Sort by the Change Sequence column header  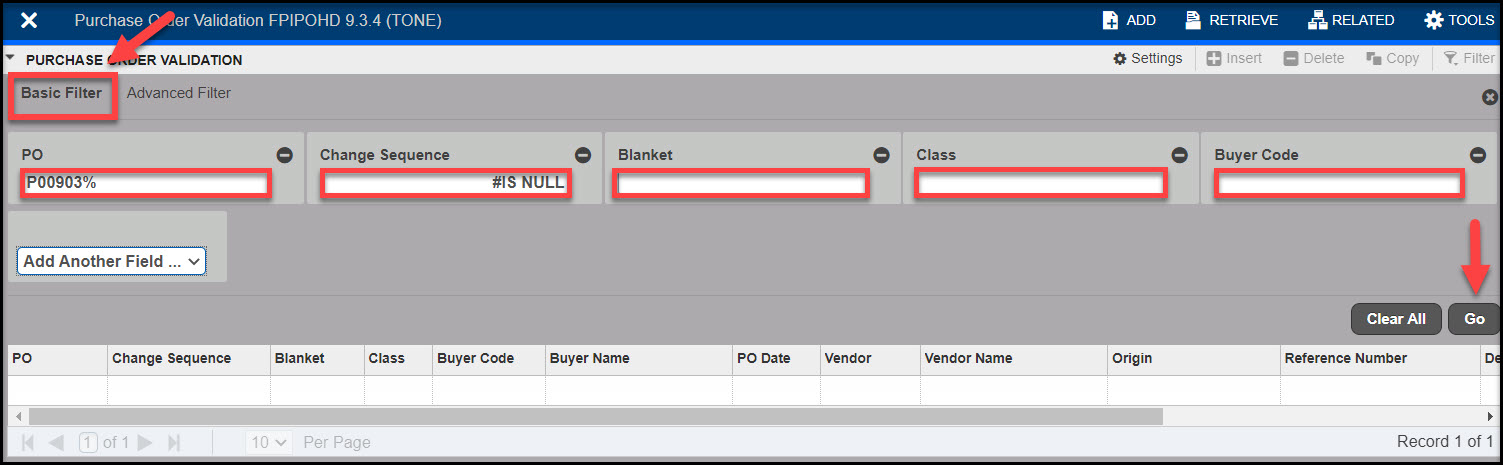[x=189, y=359]
